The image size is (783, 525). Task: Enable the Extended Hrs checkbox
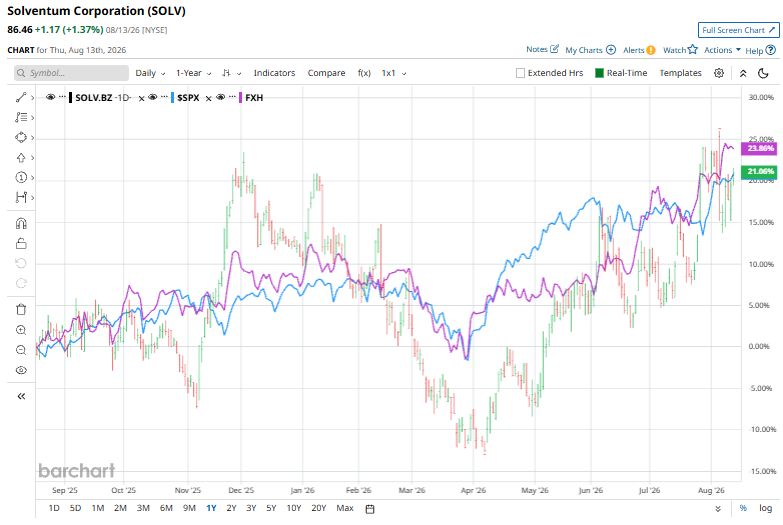(520, 73)
